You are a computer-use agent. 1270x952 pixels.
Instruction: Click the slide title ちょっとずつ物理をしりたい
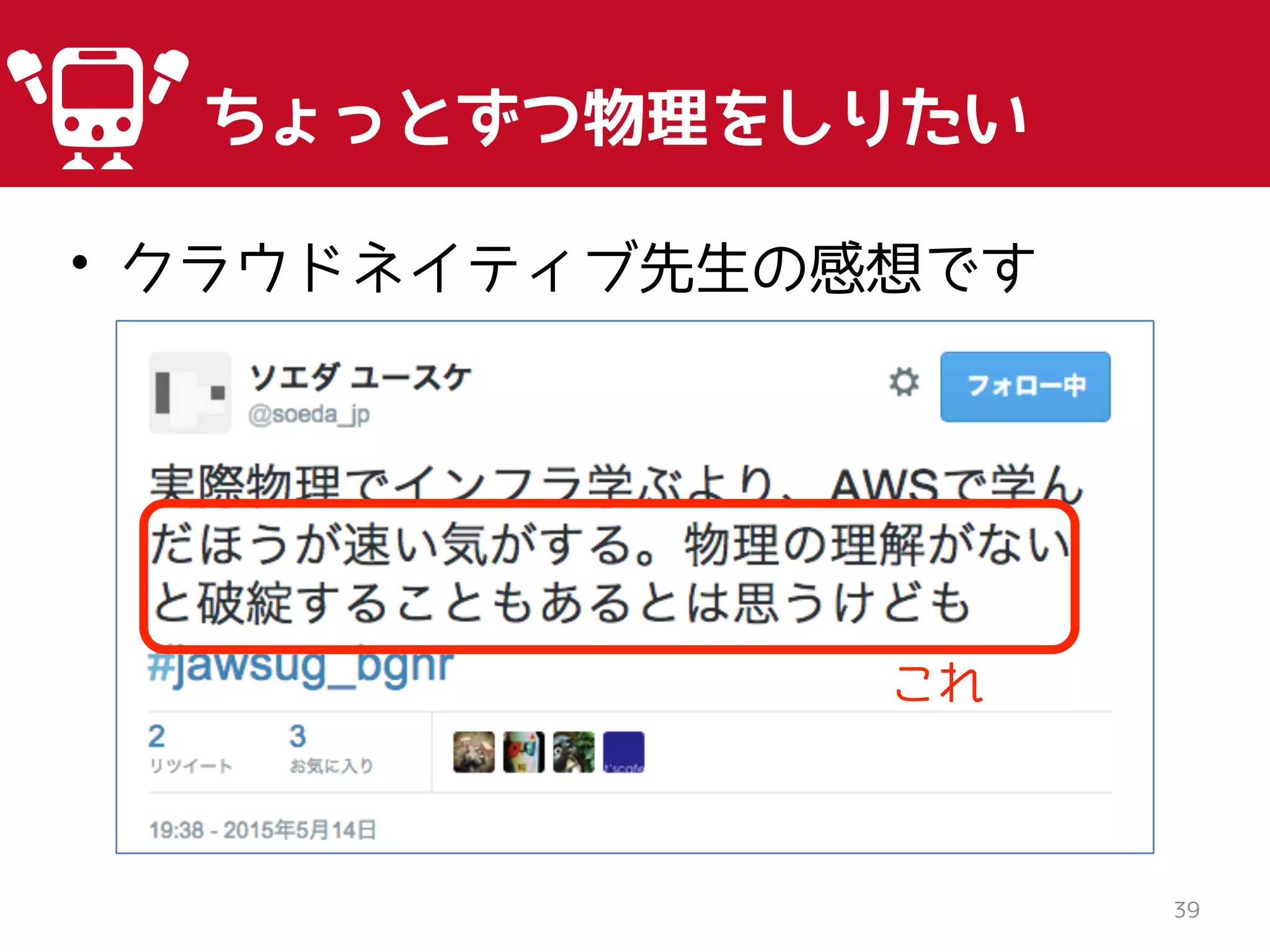tap(616, 117)
